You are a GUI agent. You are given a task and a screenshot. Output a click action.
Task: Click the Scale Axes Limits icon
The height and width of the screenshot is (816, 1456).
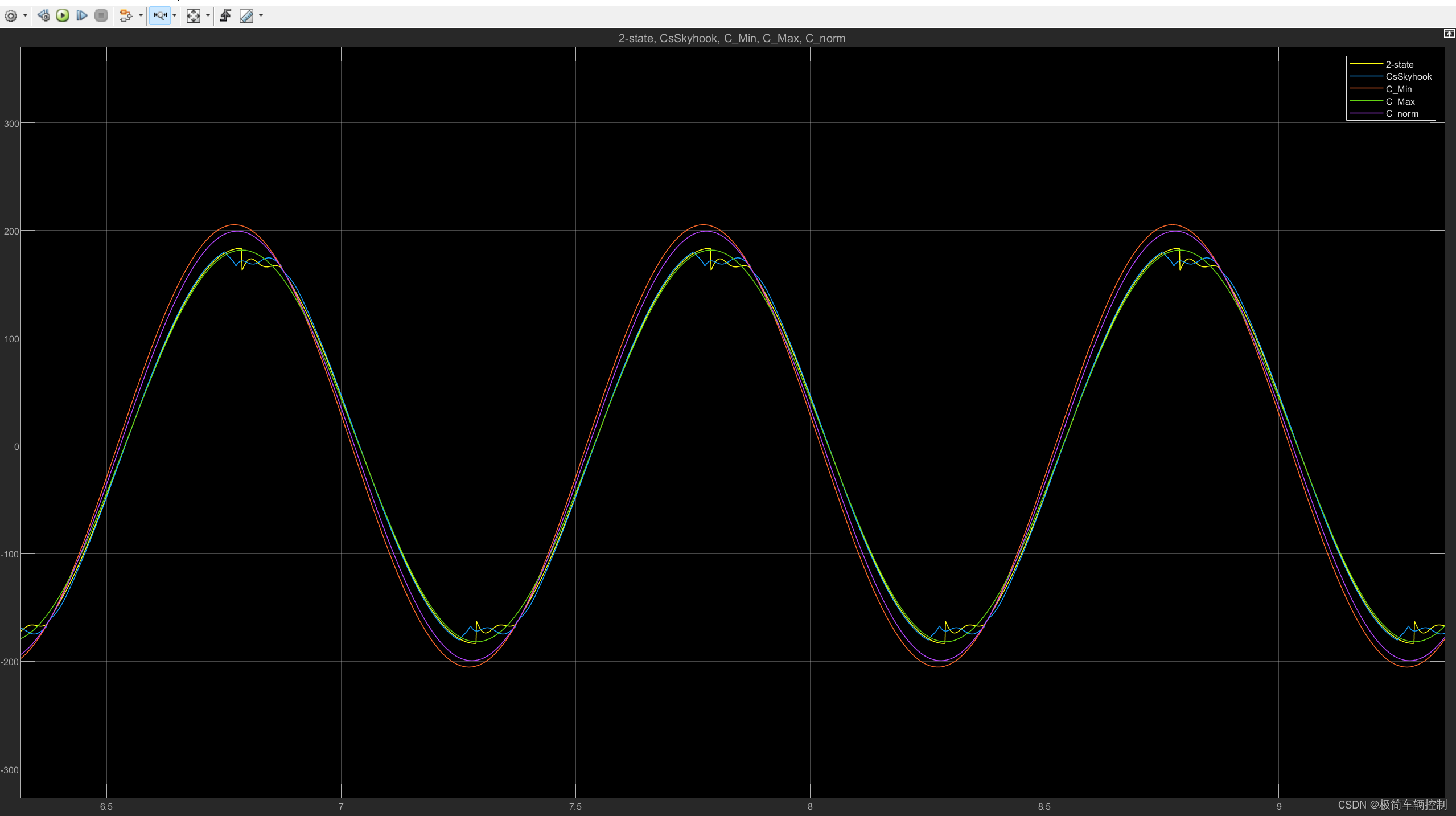pos(194,16)
